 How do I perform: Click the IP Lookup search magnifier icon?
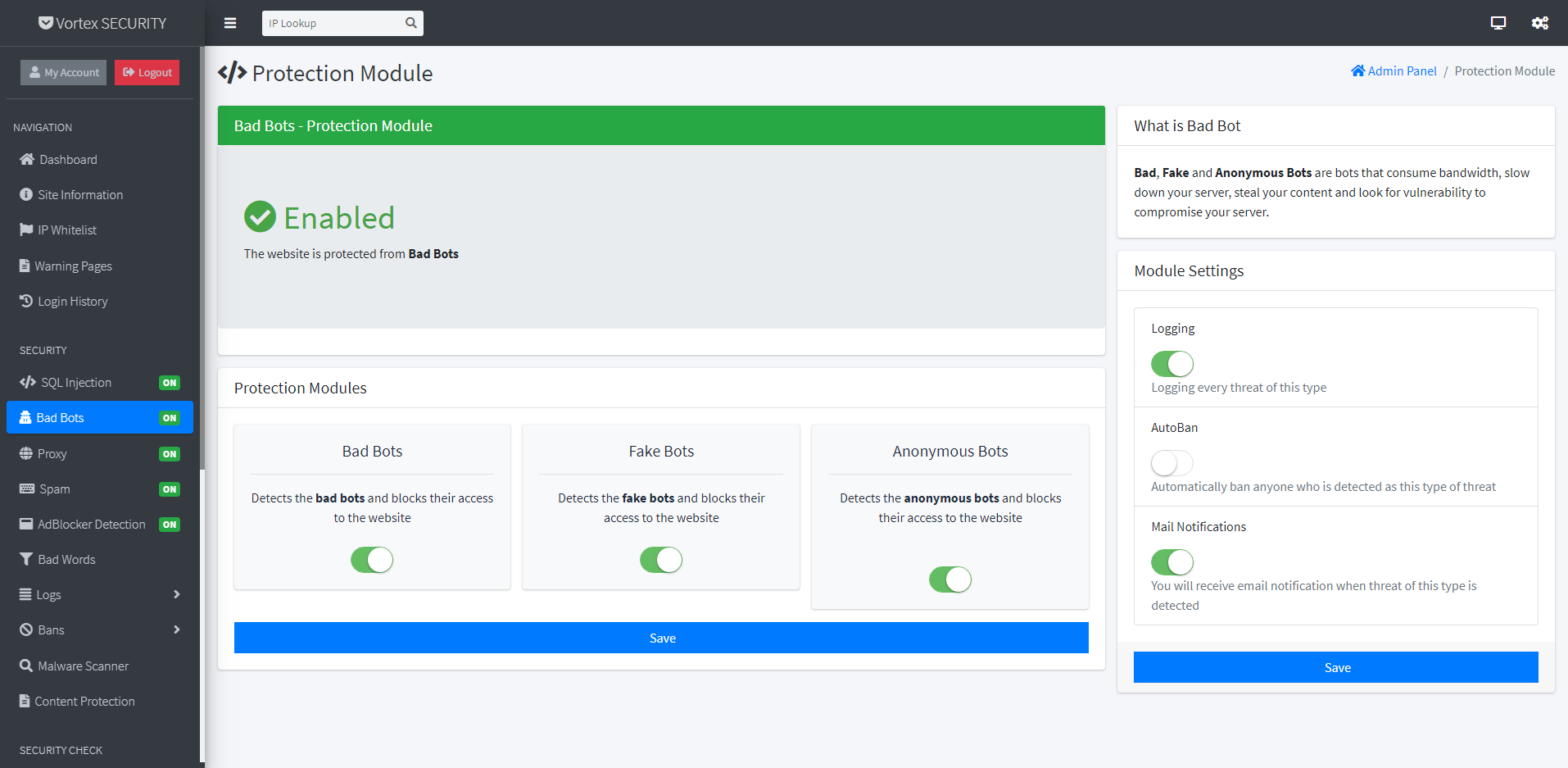point(411,23)
